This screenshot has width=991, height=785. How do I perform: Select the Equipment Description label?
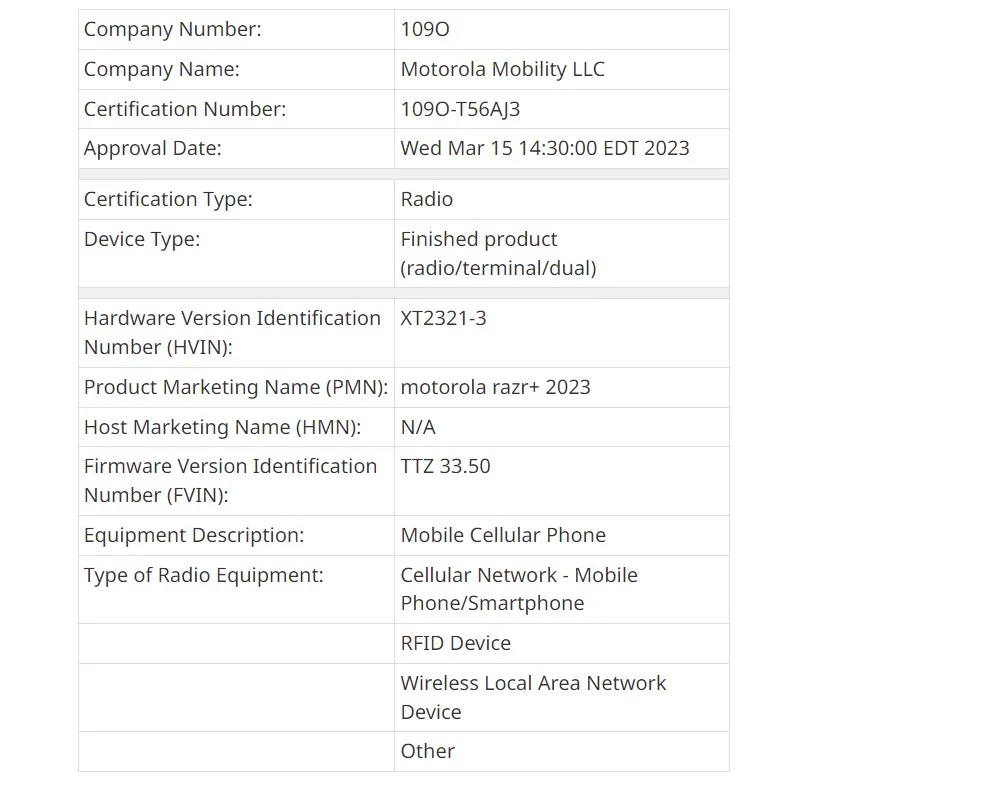pos(194,535)
